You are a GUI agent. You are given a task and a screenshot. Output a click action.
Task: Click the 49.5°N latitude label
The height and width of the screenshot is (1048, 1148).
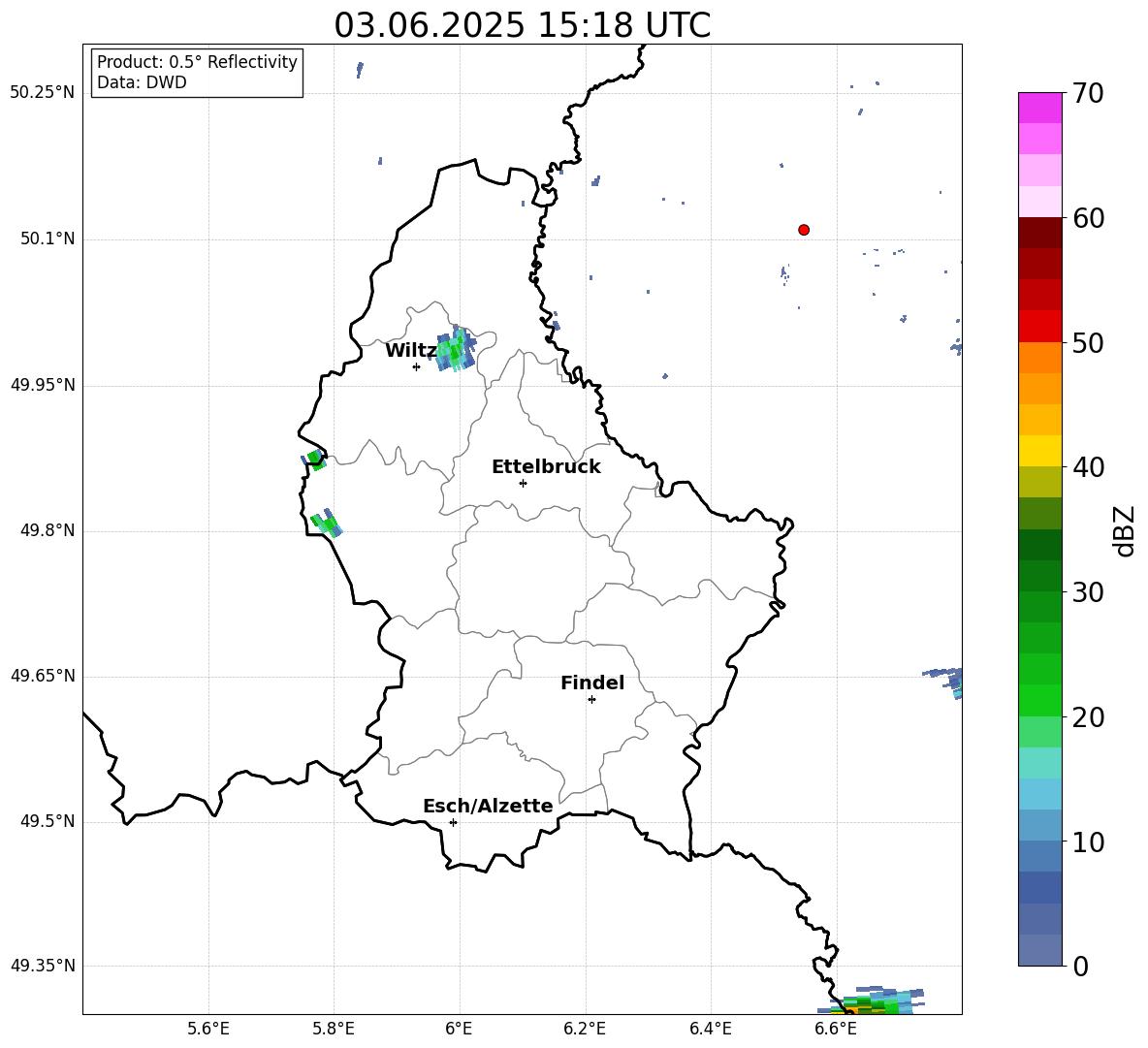click(48, 821)
